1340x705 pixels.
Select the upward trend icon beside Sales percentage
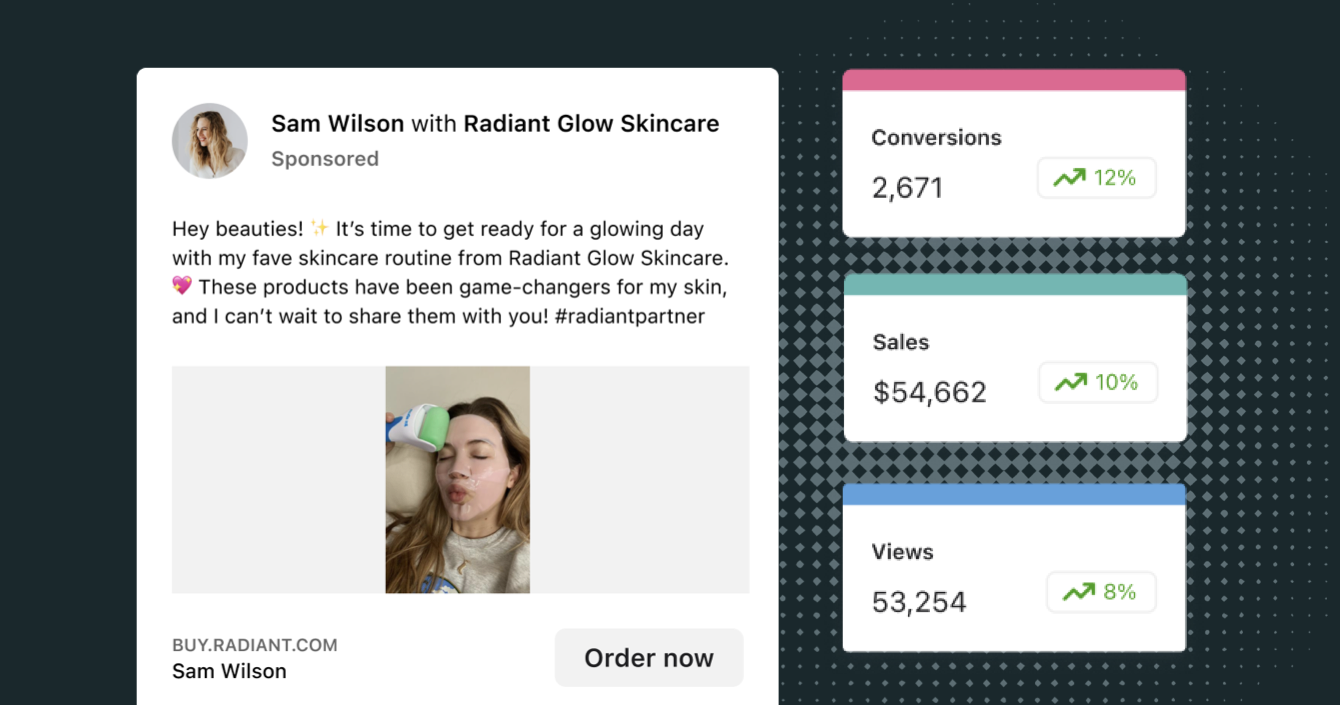coord(1070,381)
